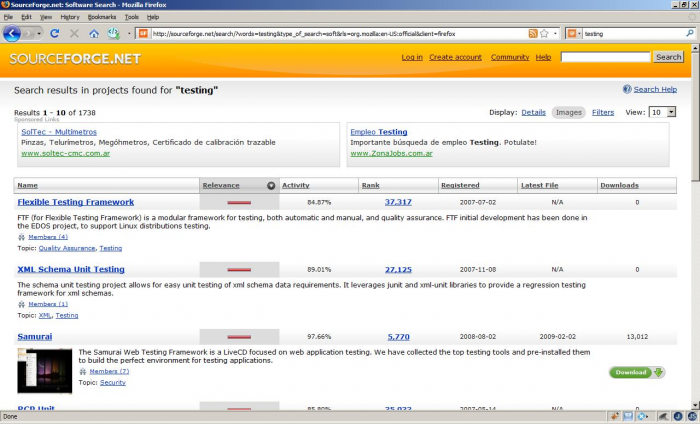Open the Filters link

point(603,112)
